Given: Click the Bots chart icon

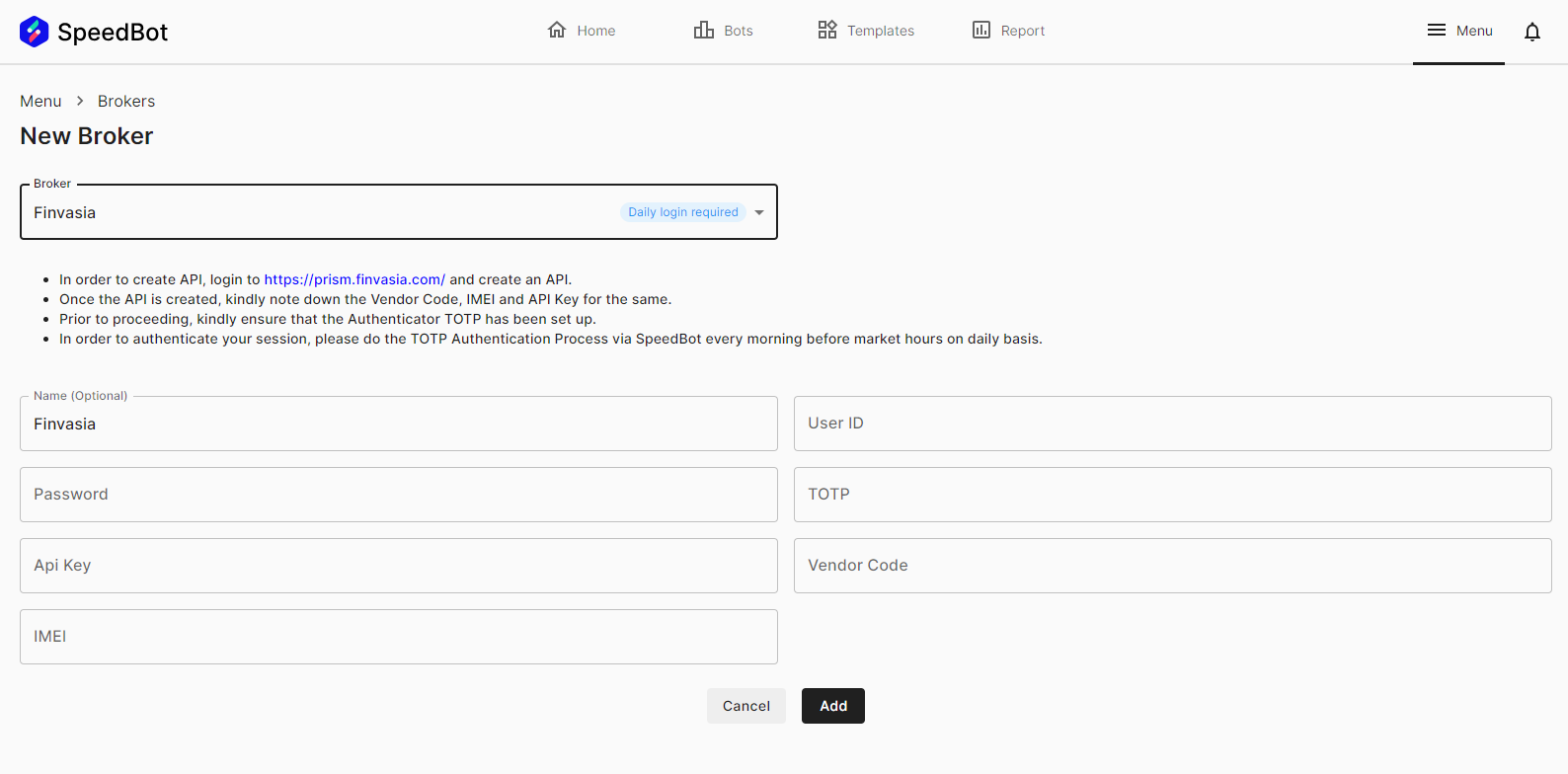Looking at the screenshot, I should pos(704,30).
